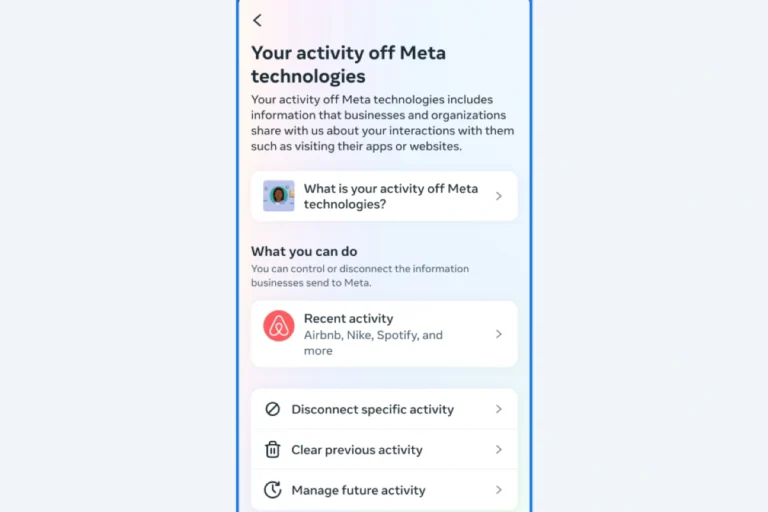Click the red Airbnb logo icon
This screenshot has width=768, height=512.
point(279,326)
